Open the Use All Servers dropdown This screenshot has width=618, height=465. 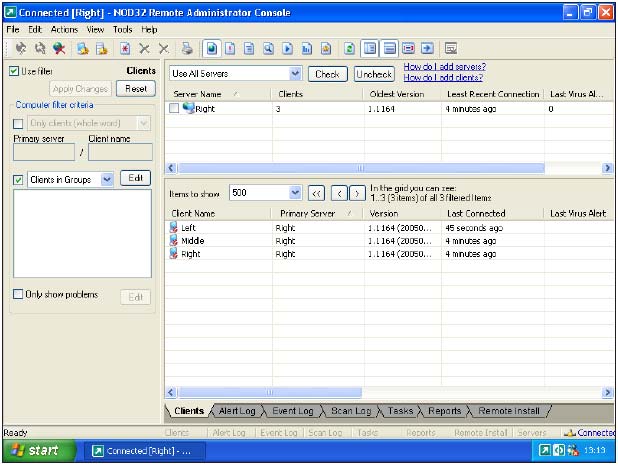pos(295,74)
